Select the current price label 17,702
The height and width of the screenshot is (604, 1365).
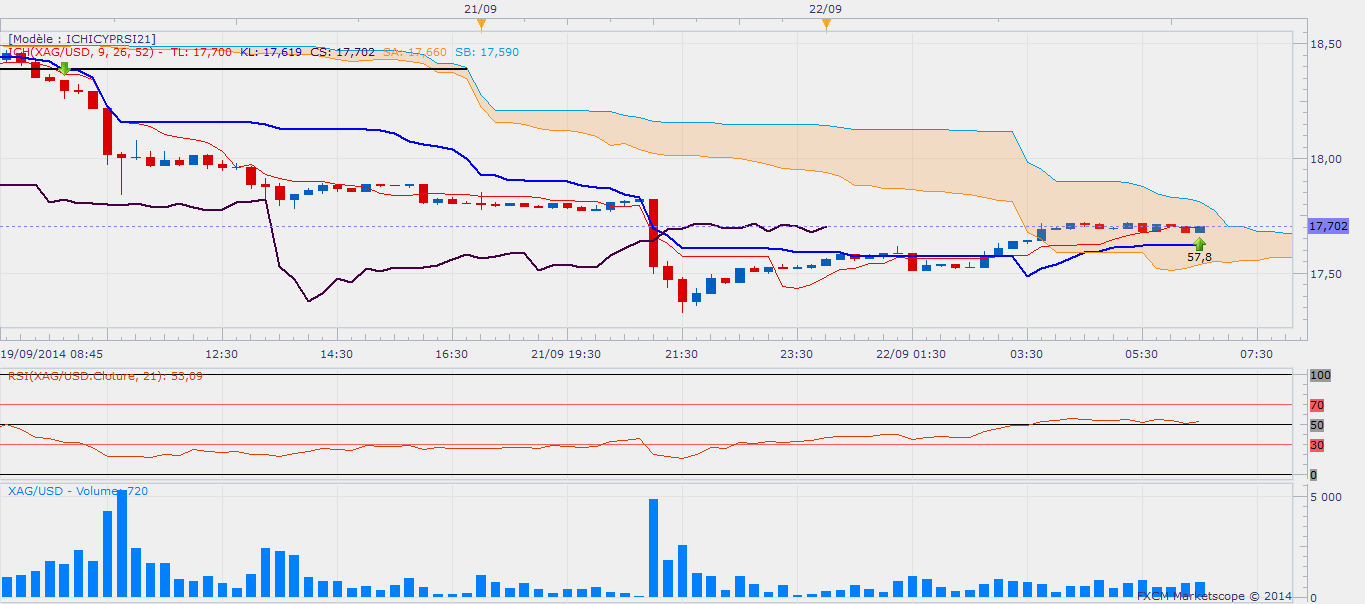1328,227
